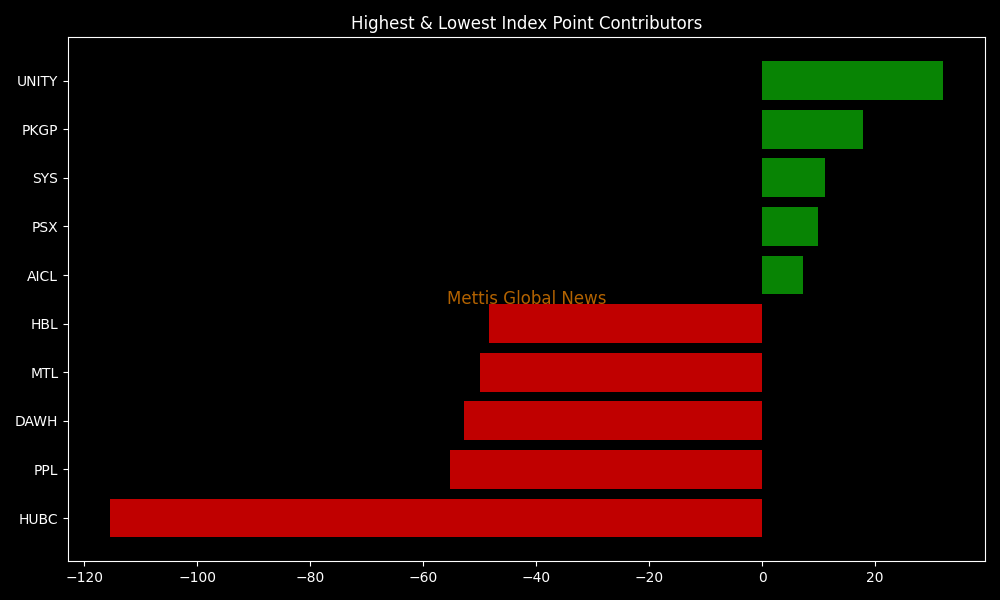This screenshot has width=1000, height=600.
Task: Click the red PPL bar
Action: (606, 470)
